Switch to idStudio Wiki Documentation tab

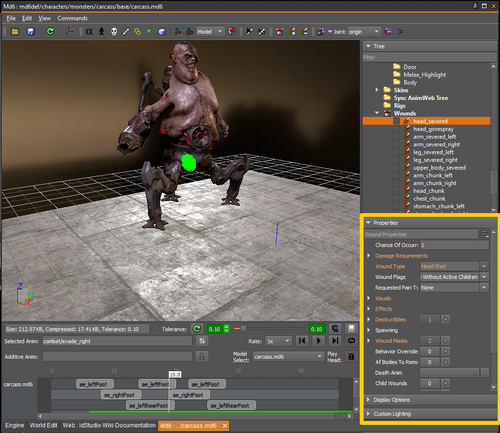coord(109,425)
